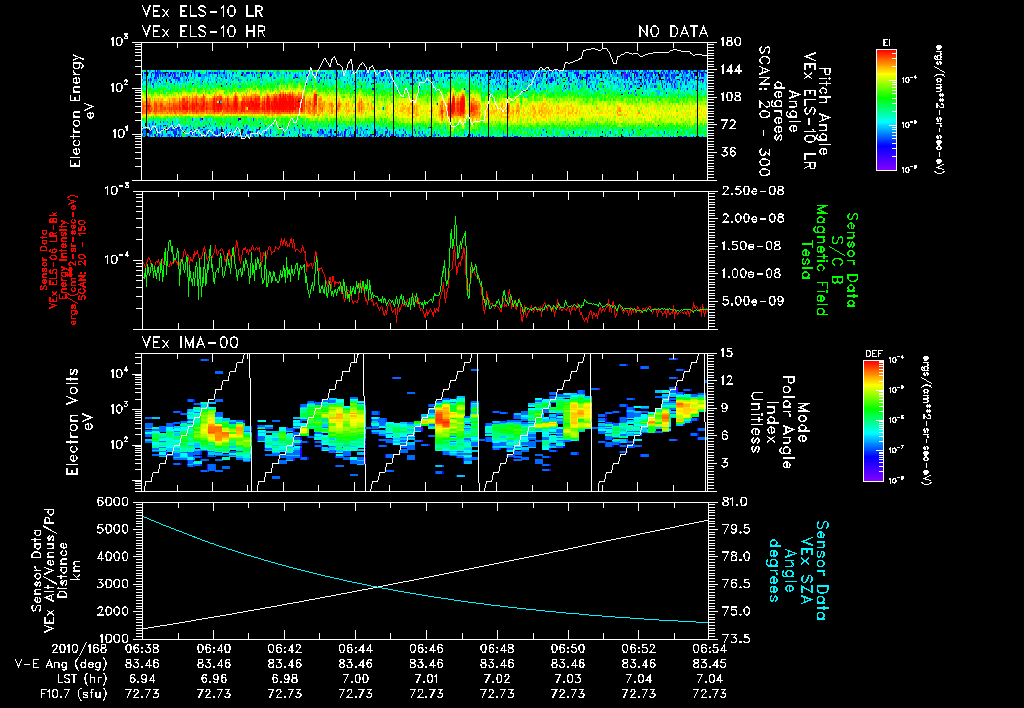Click the 3000 km altitude tick label
1024x708 pixels.
(112, 584)
